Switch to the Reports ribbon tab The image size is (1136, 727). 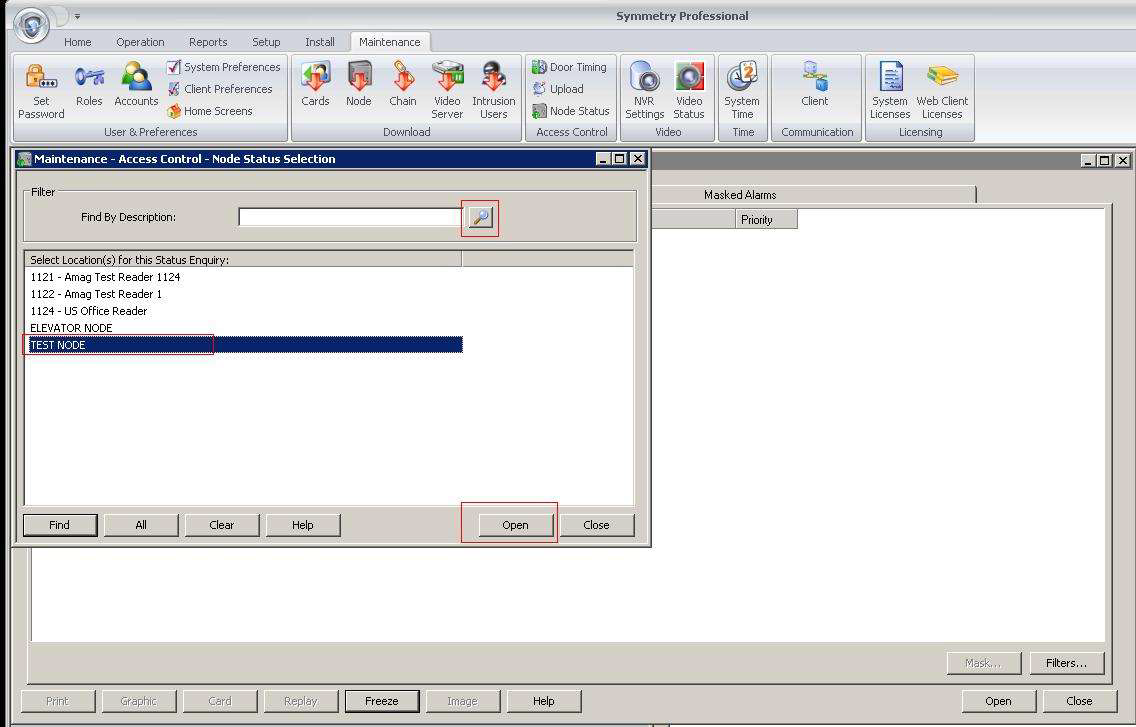(x=208, y=42)
